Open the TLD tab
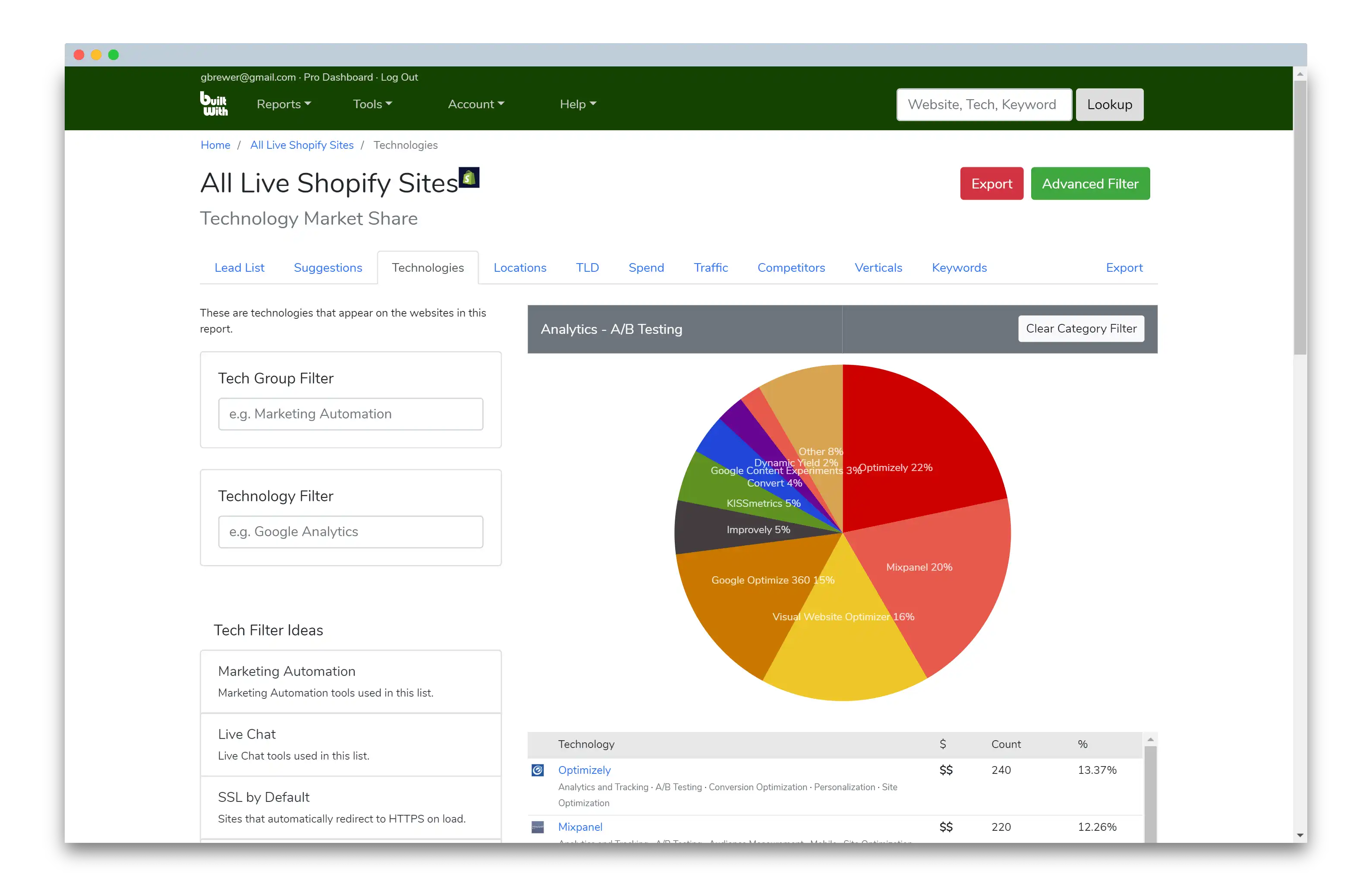Image resolution: width=1372 pixels, height=886 pixels. [587, 267]
